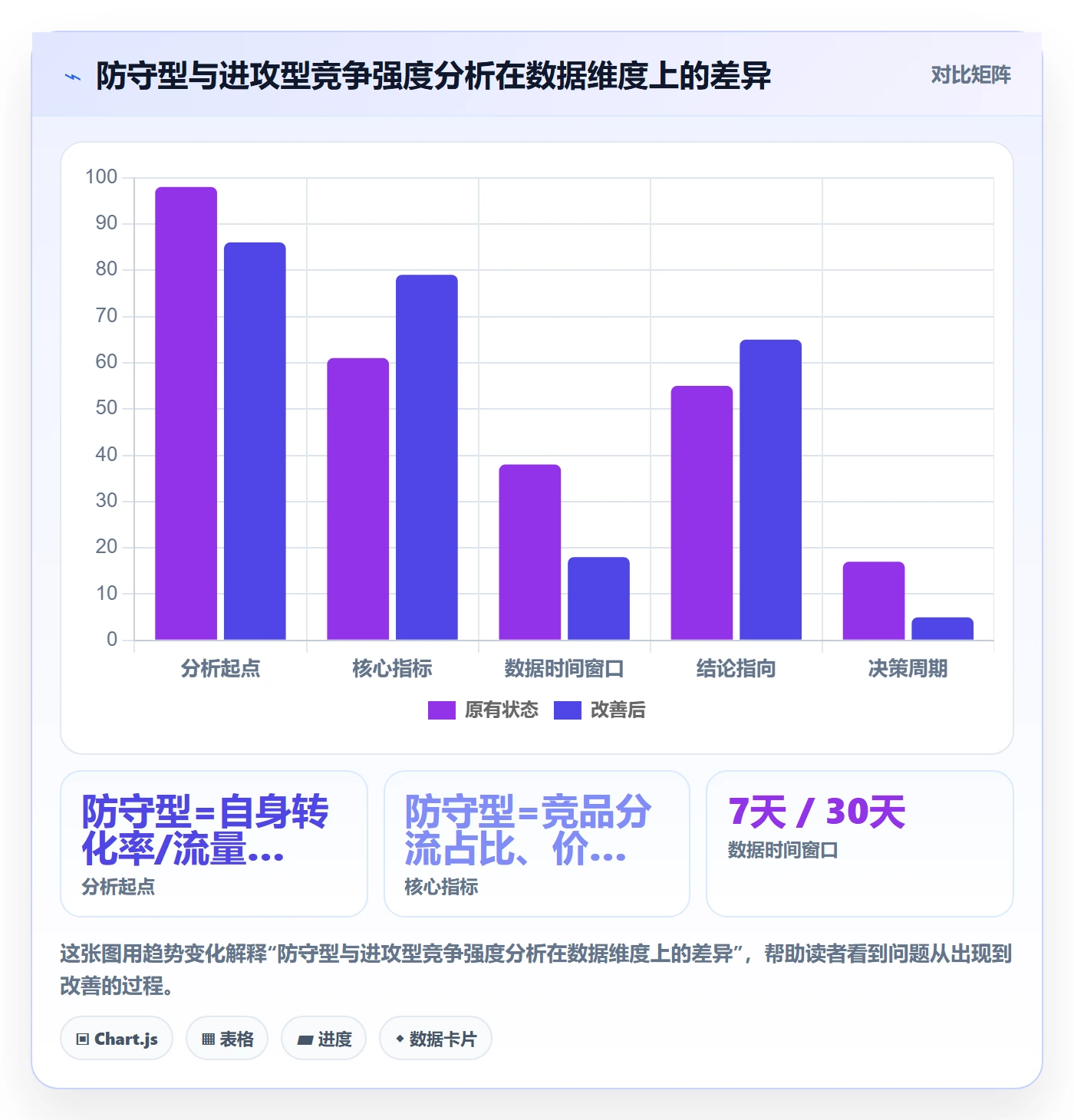
Task: Click the 决策周期 x-axis label
Action: click(908, 669)
